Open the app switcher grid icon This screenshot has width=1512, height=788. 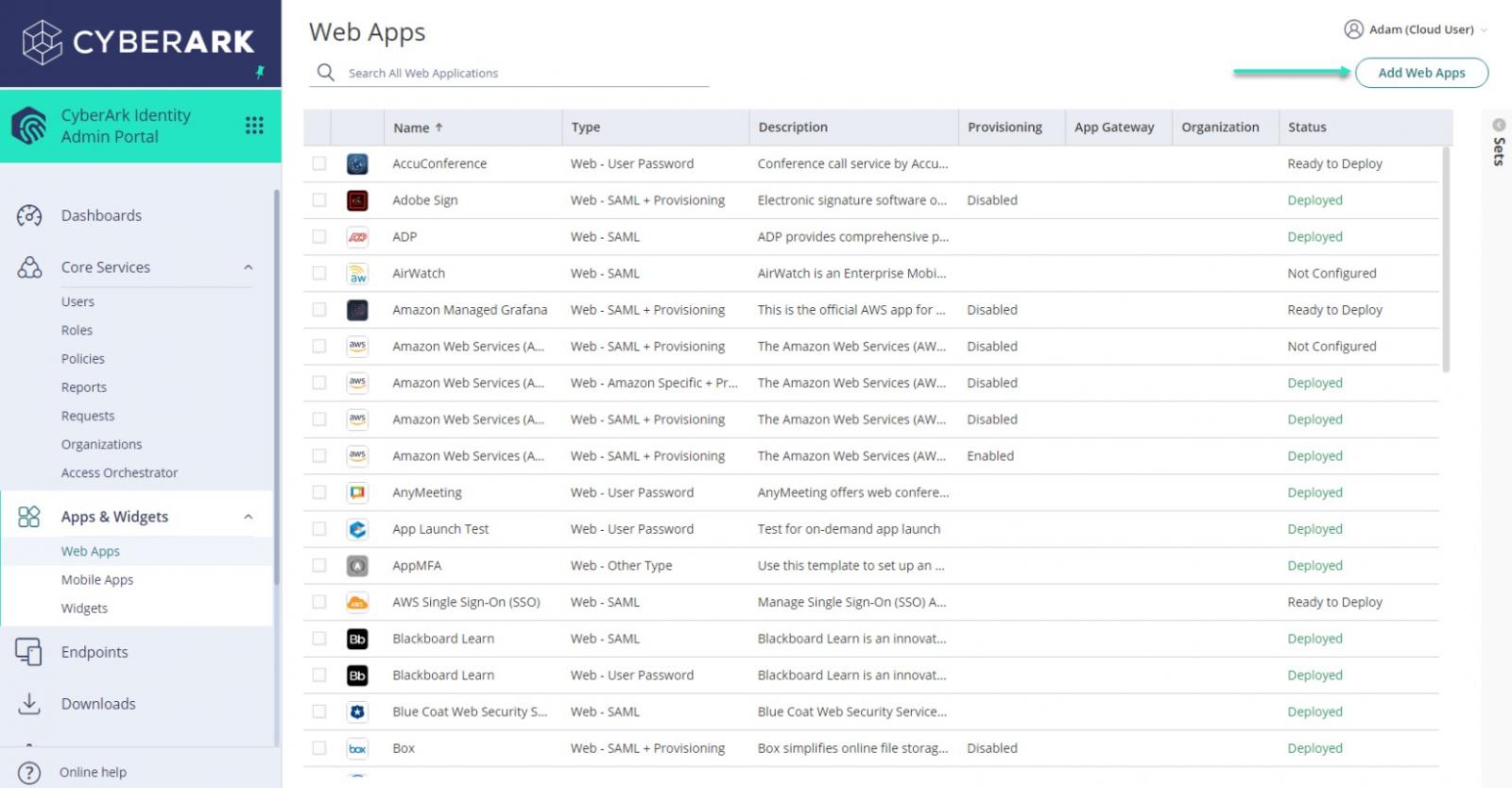[x=254, y=126]
